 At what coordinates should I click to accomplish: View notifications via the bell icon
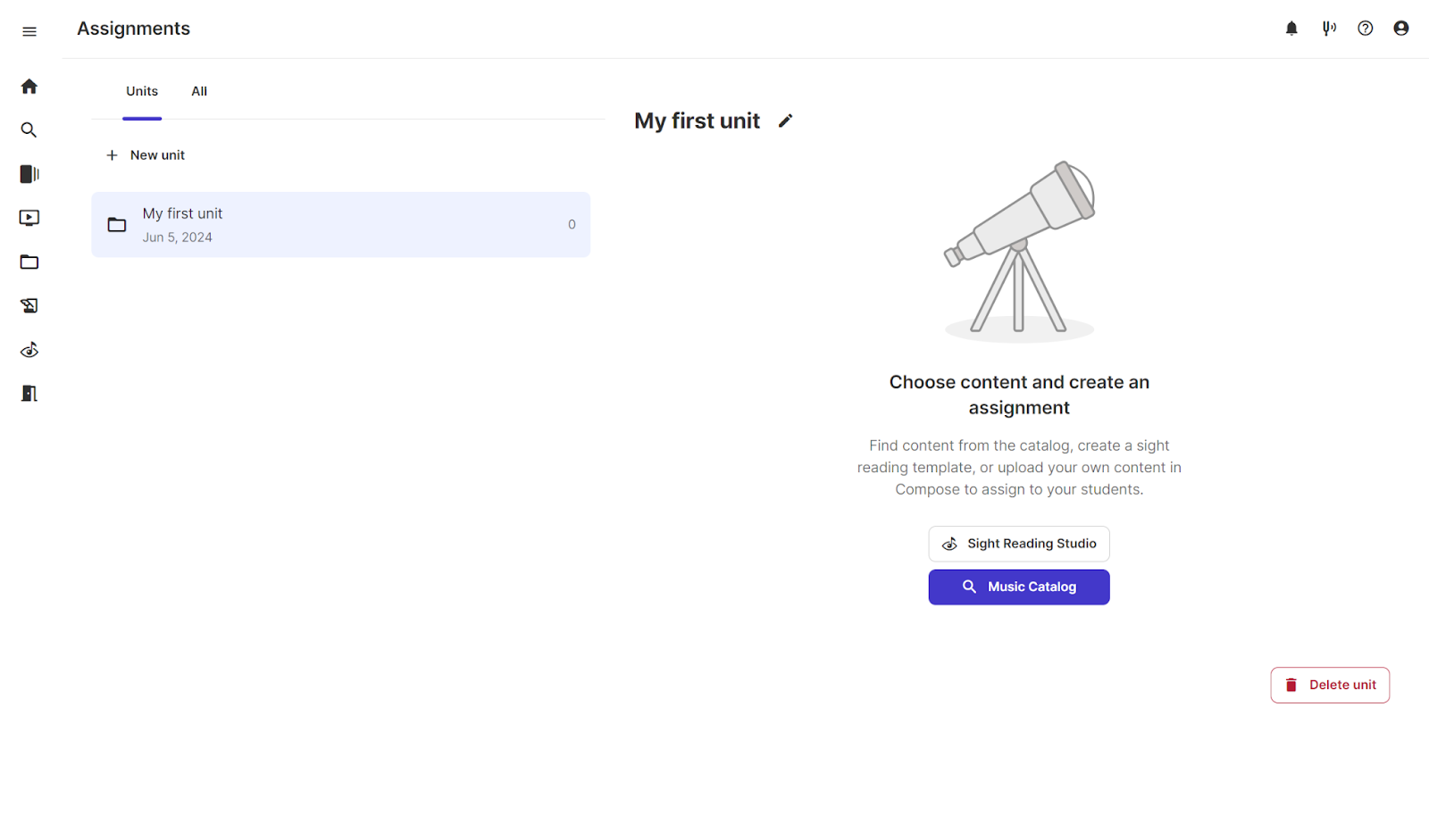tap(1291, 29)
